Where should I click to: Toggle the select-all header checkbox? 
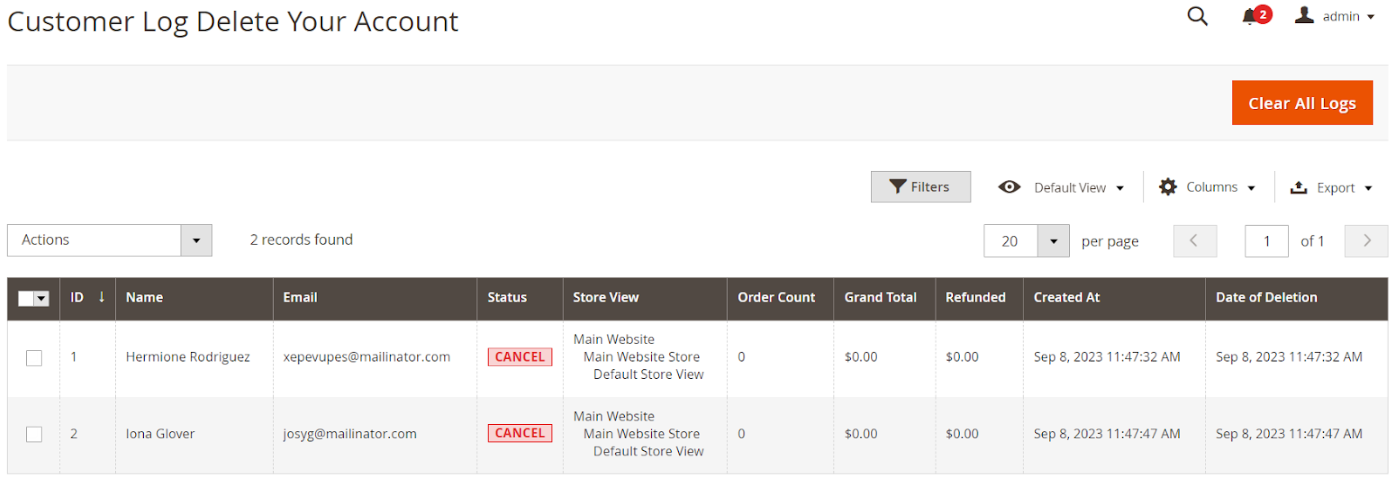pos(27,298)
